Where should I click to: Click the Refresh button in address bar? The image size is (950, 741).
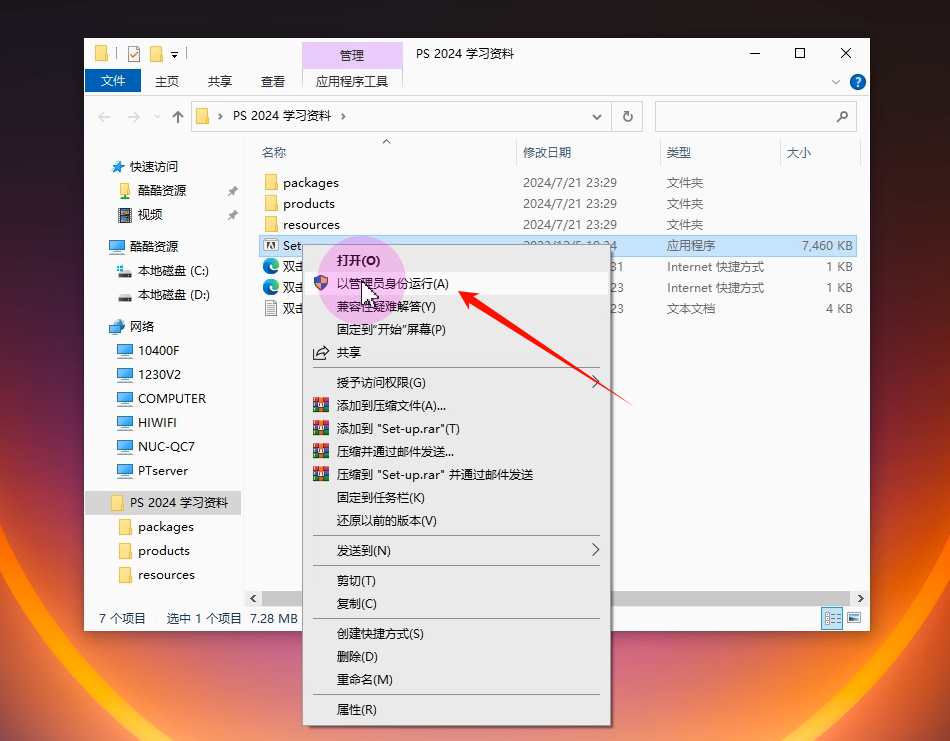tap(627, 116)
